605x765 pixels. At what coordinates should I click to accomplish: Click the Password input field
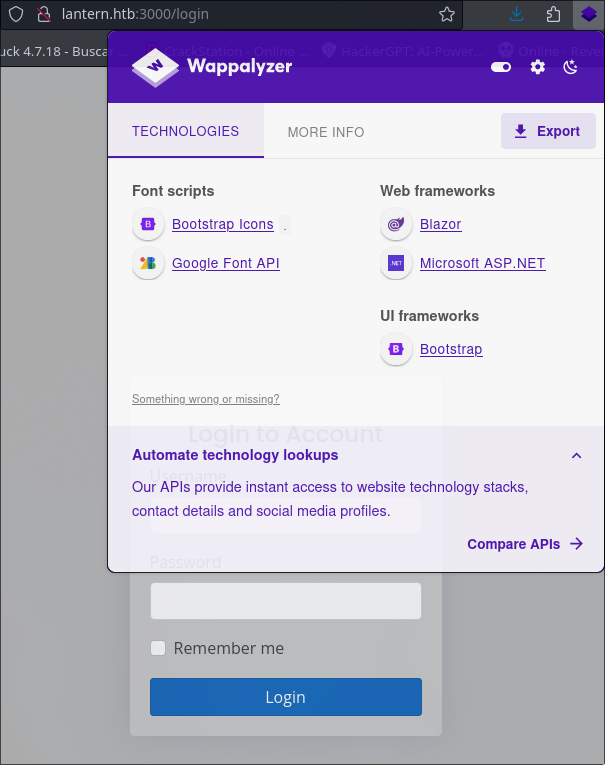(285, 601)
